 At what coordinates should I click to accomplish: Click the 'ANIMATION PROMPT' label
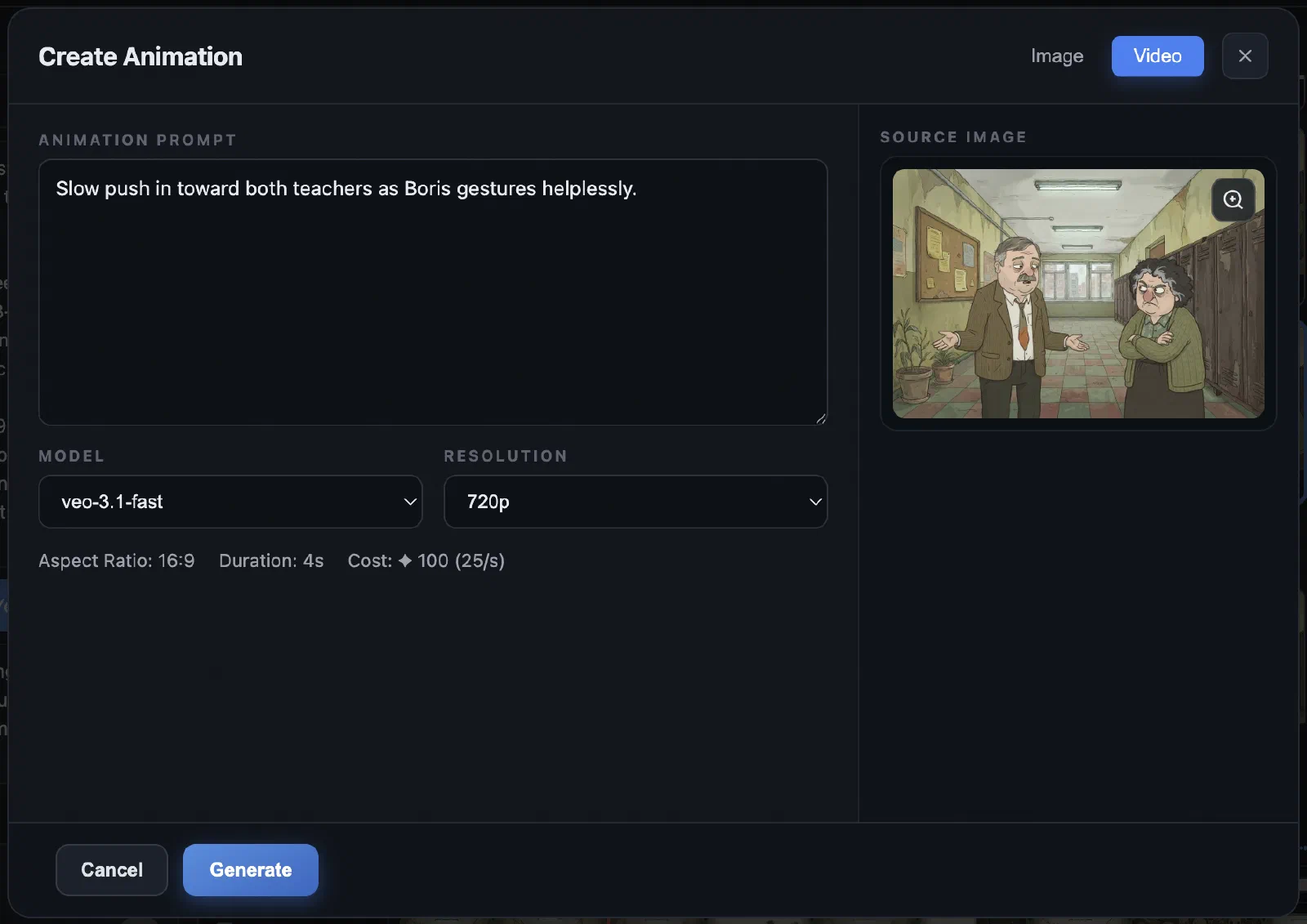pos(137,140)
